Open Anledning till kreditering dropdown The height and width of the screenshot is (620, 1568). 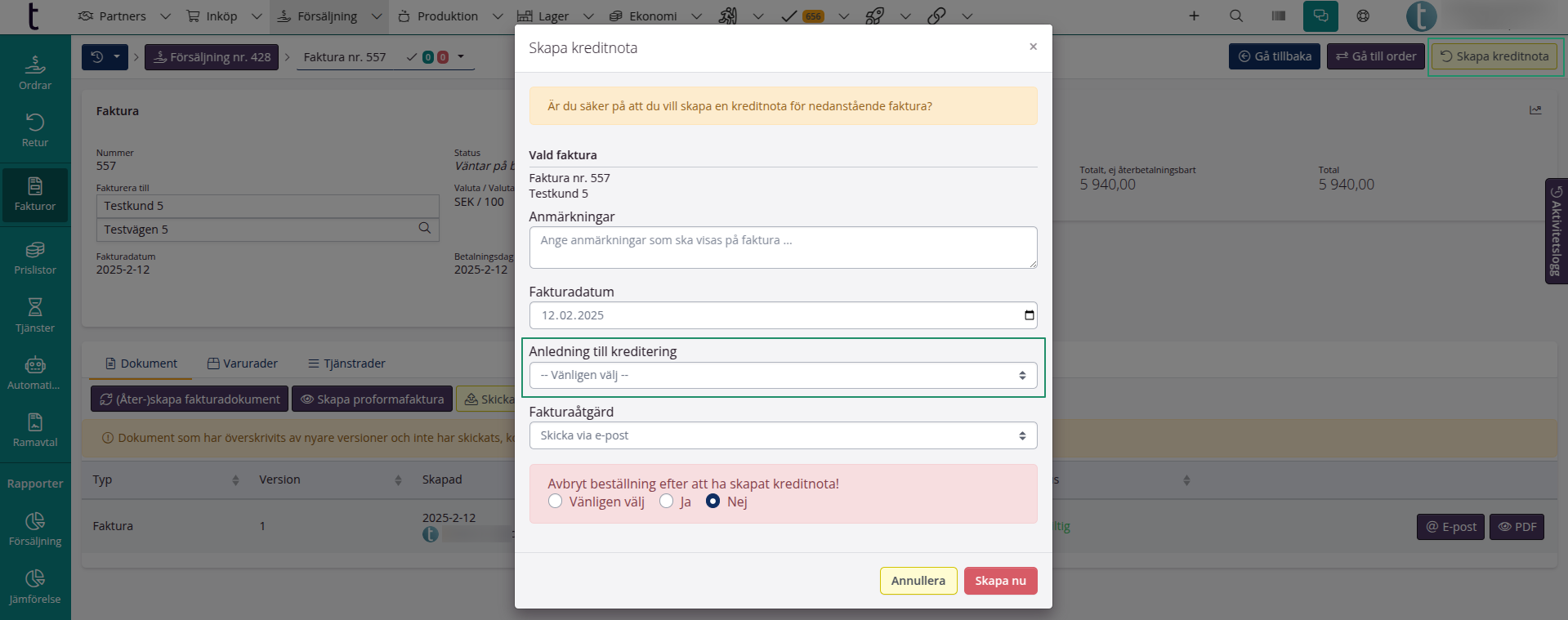[783, 376]
